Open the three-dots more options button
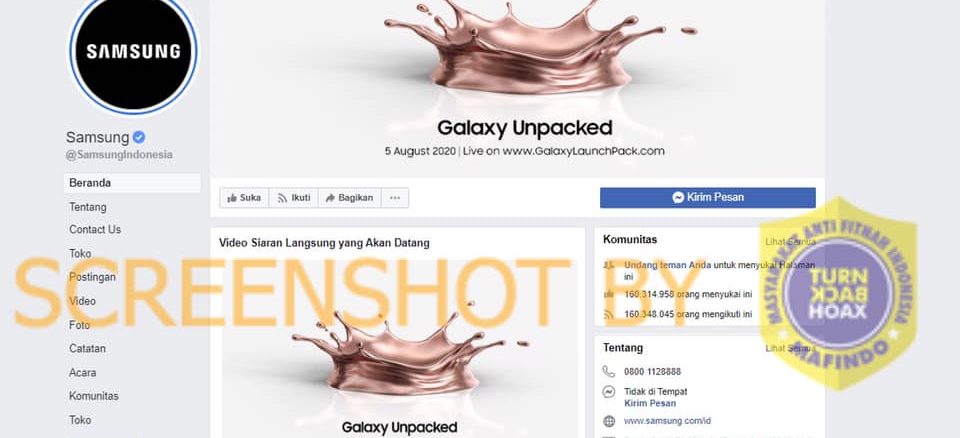The width and height of the screenshot is (960, 438). pyautogui.click(x=395, y=198)
